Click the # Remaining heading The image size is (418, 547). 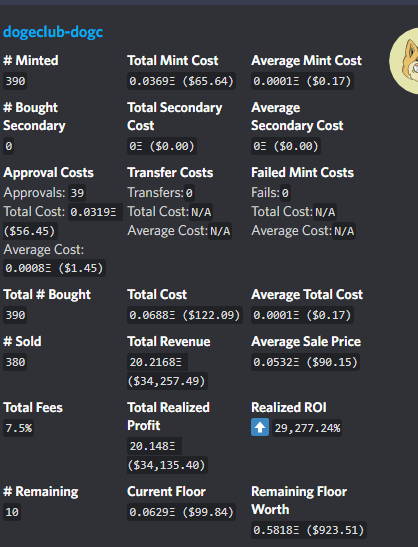click(x=40, y=492)
